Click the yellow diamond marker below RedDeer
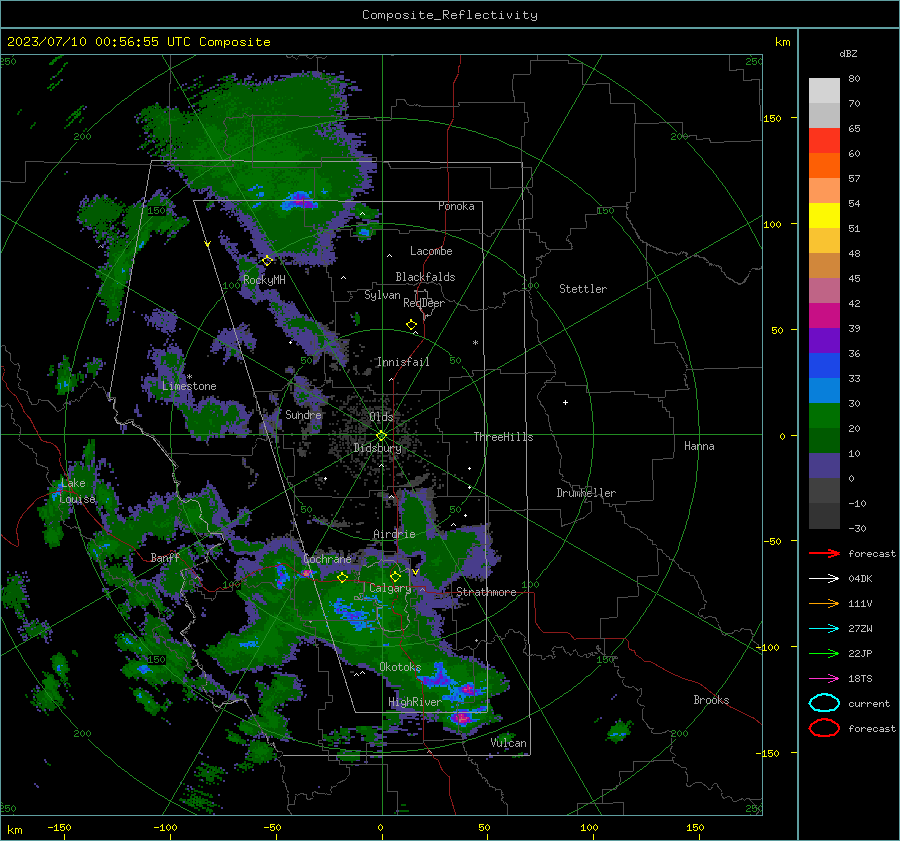This screenshot has width=900, height=841. pyautogui.click(x=411, y=325)
